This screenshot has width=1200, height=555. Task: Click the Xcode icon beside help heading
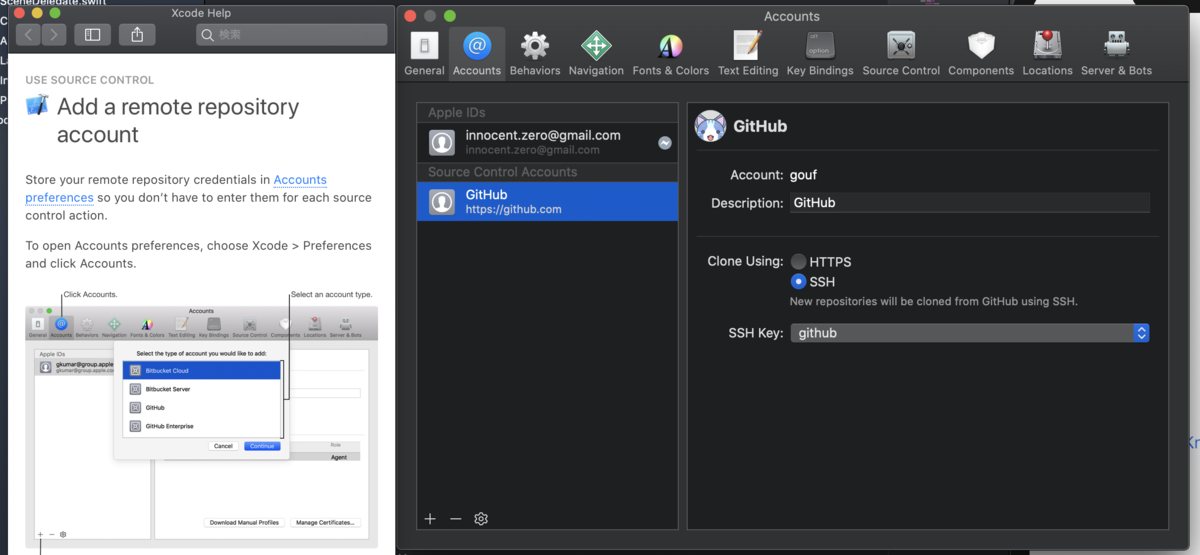(37, 106)
